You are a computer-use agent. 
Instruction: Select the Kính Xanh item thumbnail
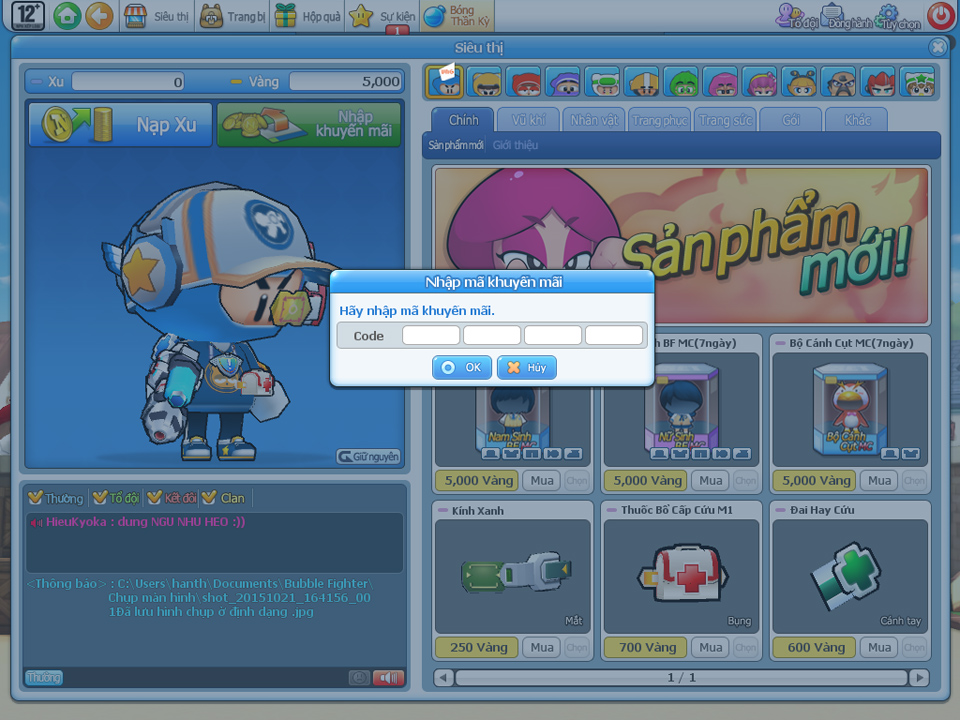coord(513,577)
